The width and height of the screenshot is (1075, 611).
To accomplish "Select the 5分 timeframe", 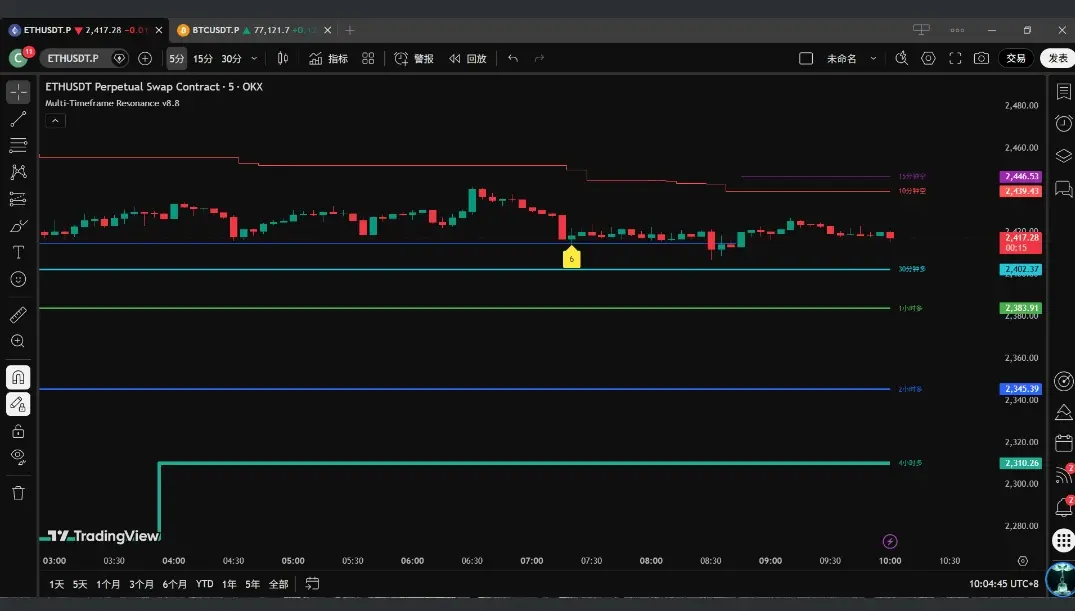I will point(177,58).
